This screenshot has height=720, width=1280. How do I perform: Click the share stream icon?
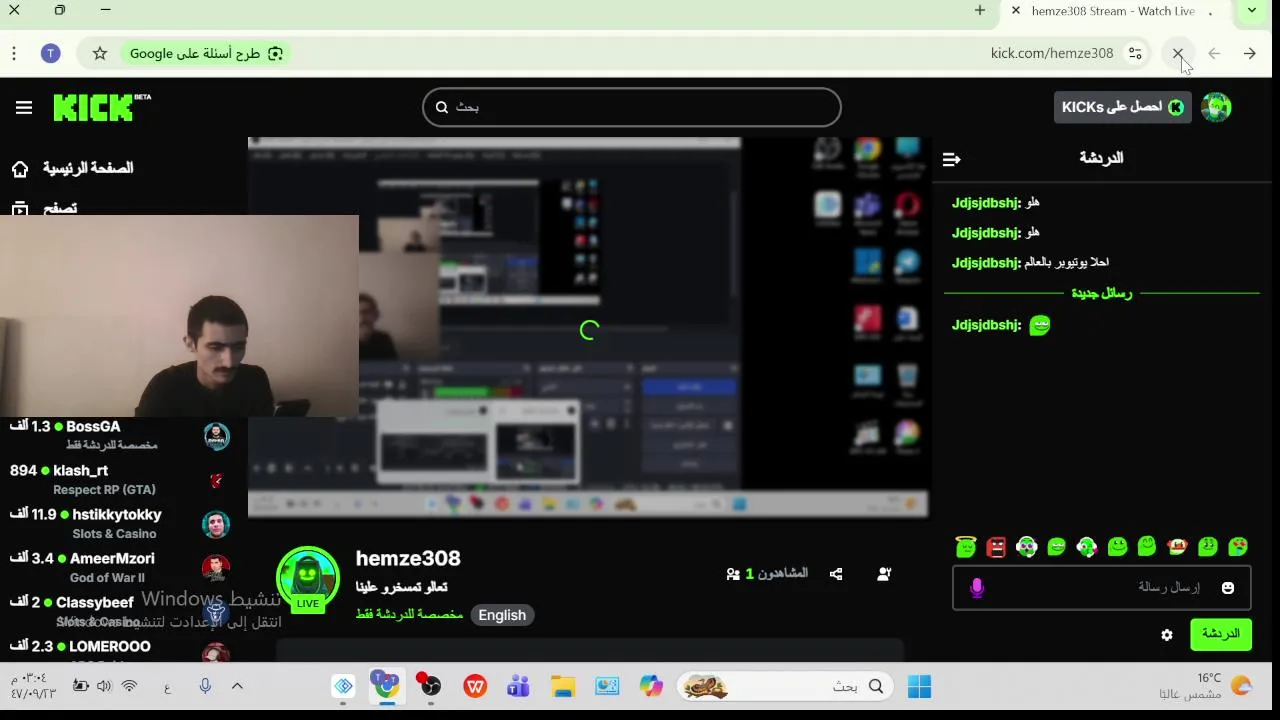click(x=836, y=574)
